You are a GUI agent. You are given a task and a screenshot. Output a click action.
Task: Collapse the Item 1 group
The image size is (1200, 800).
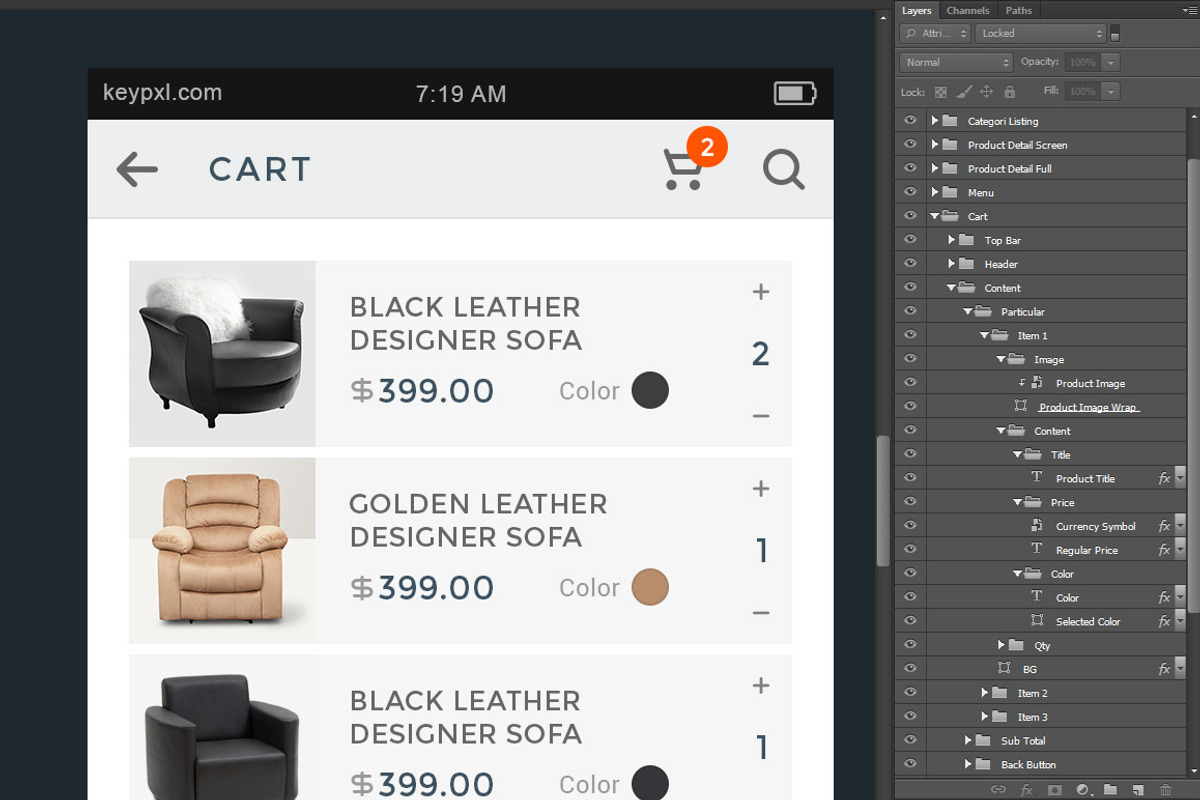[985, 336]
